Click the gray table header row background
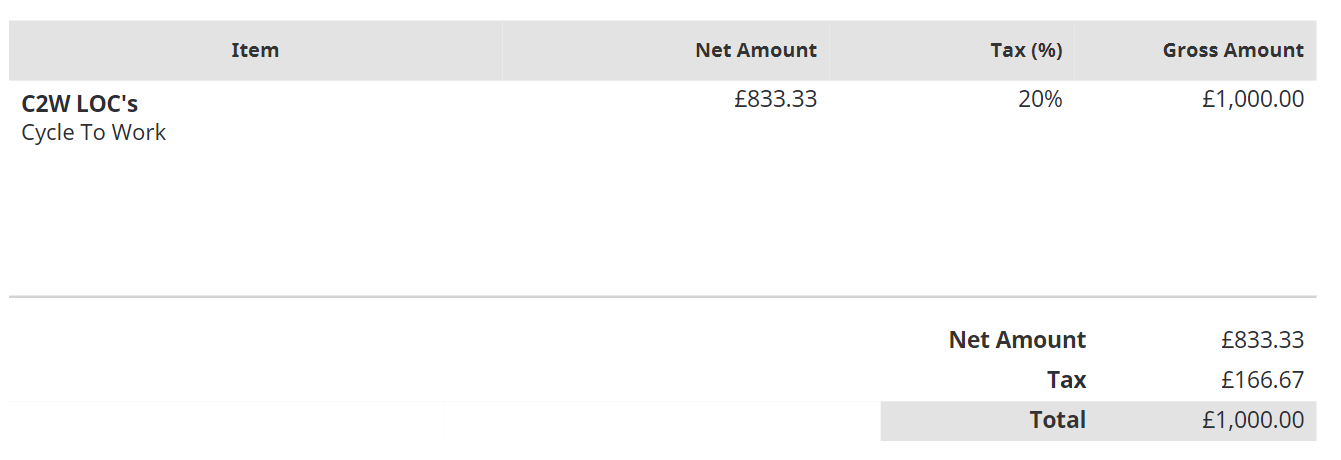The height and width of the screenshot is (460, 1341). coord(663,50)
